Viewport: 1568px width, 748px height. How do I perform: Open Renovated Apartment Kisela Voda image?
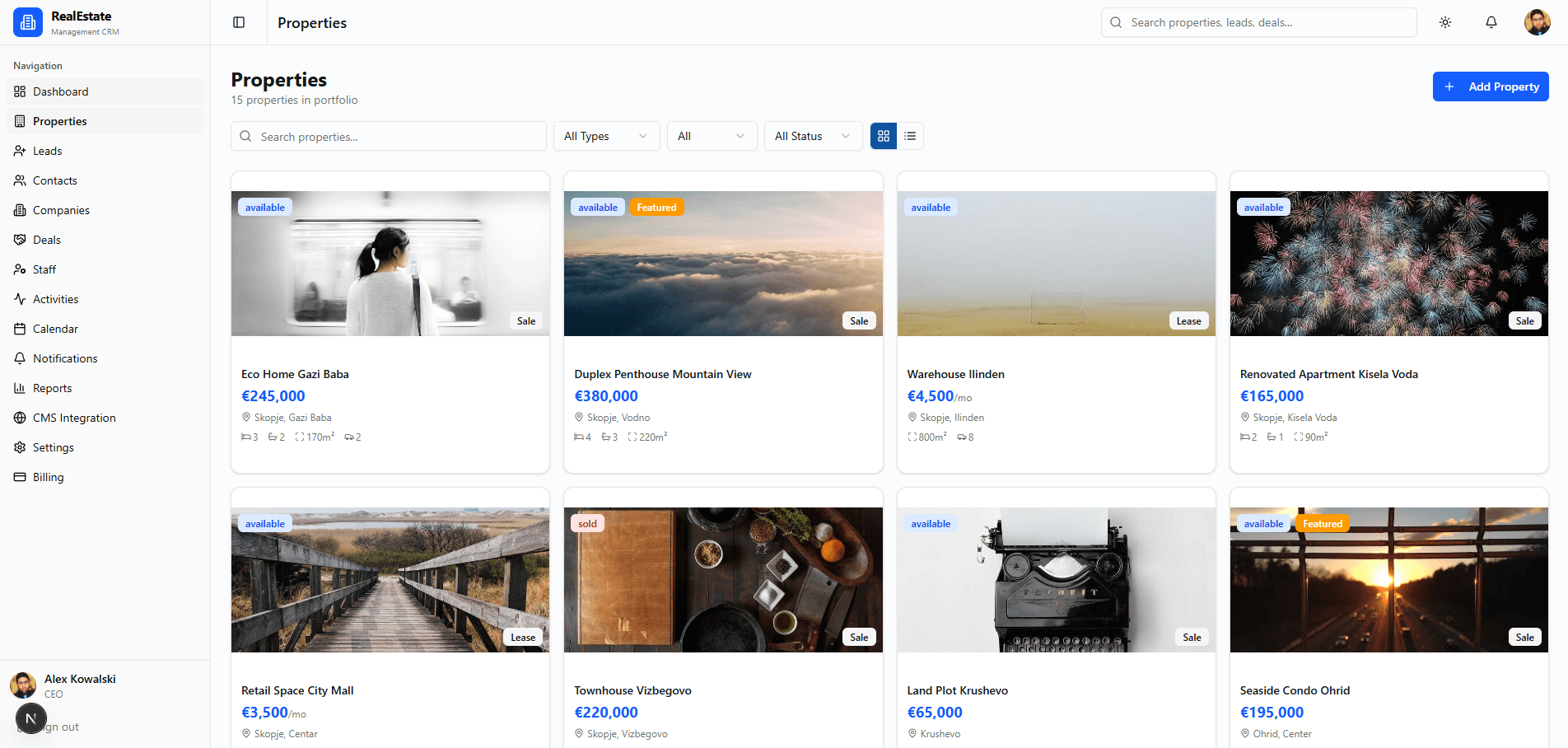[x=1389, y=264]
